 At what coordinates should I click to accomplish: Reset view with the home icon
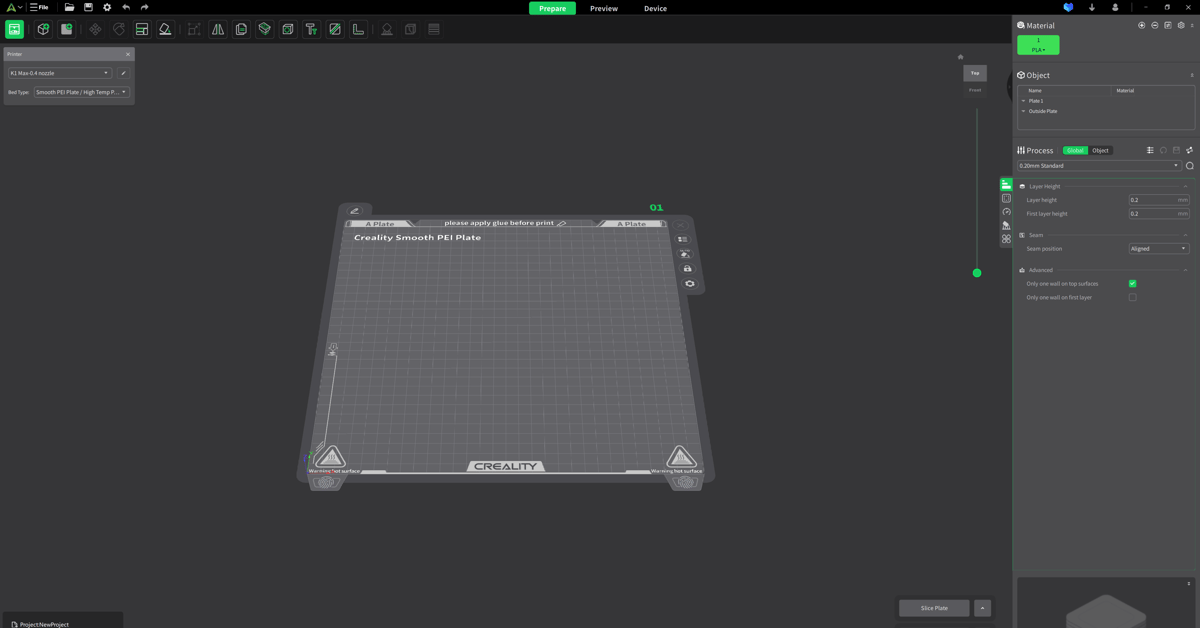click(x=961, y=57)
